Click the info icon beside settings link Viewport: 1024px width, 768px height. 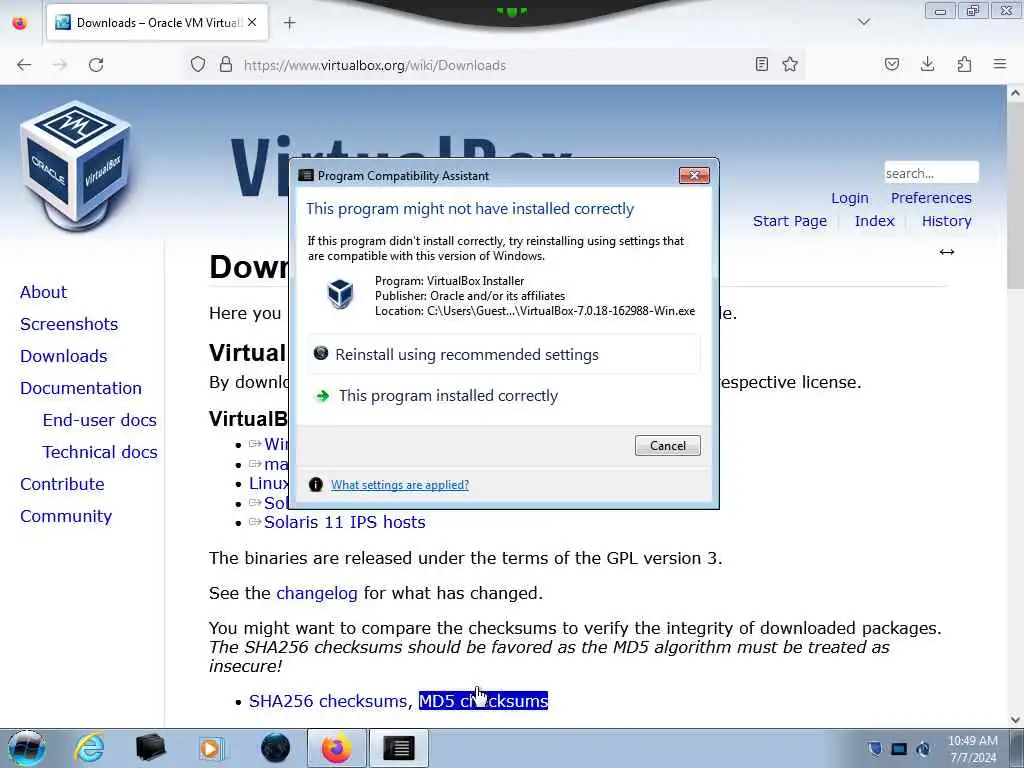pos(315,485)
